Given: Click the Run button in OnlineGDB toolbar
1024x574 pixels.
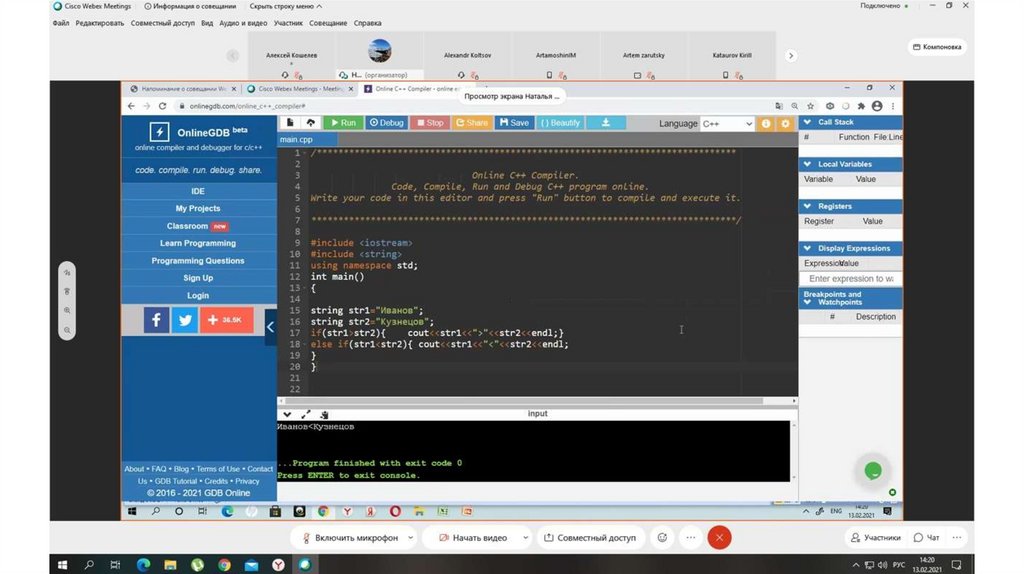Looking at the screenshot, I should (344, 123).
